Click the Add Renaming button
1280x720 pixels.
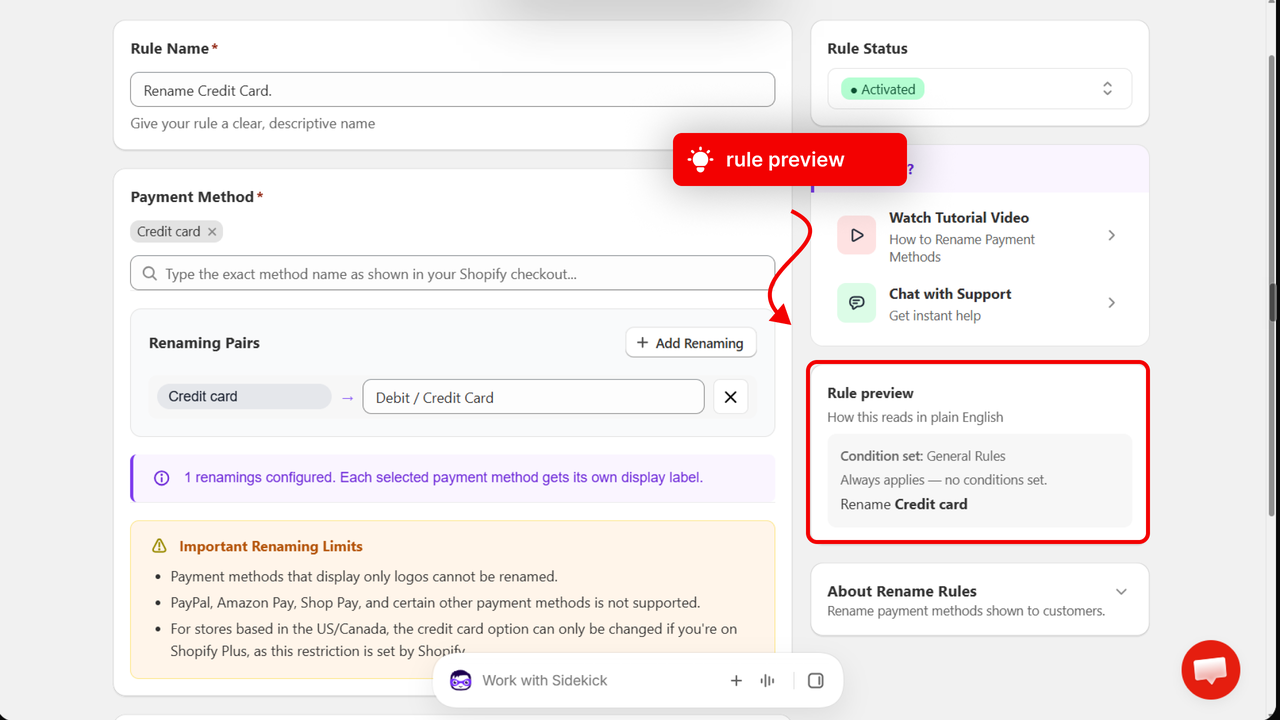click(x=691, y=343)
